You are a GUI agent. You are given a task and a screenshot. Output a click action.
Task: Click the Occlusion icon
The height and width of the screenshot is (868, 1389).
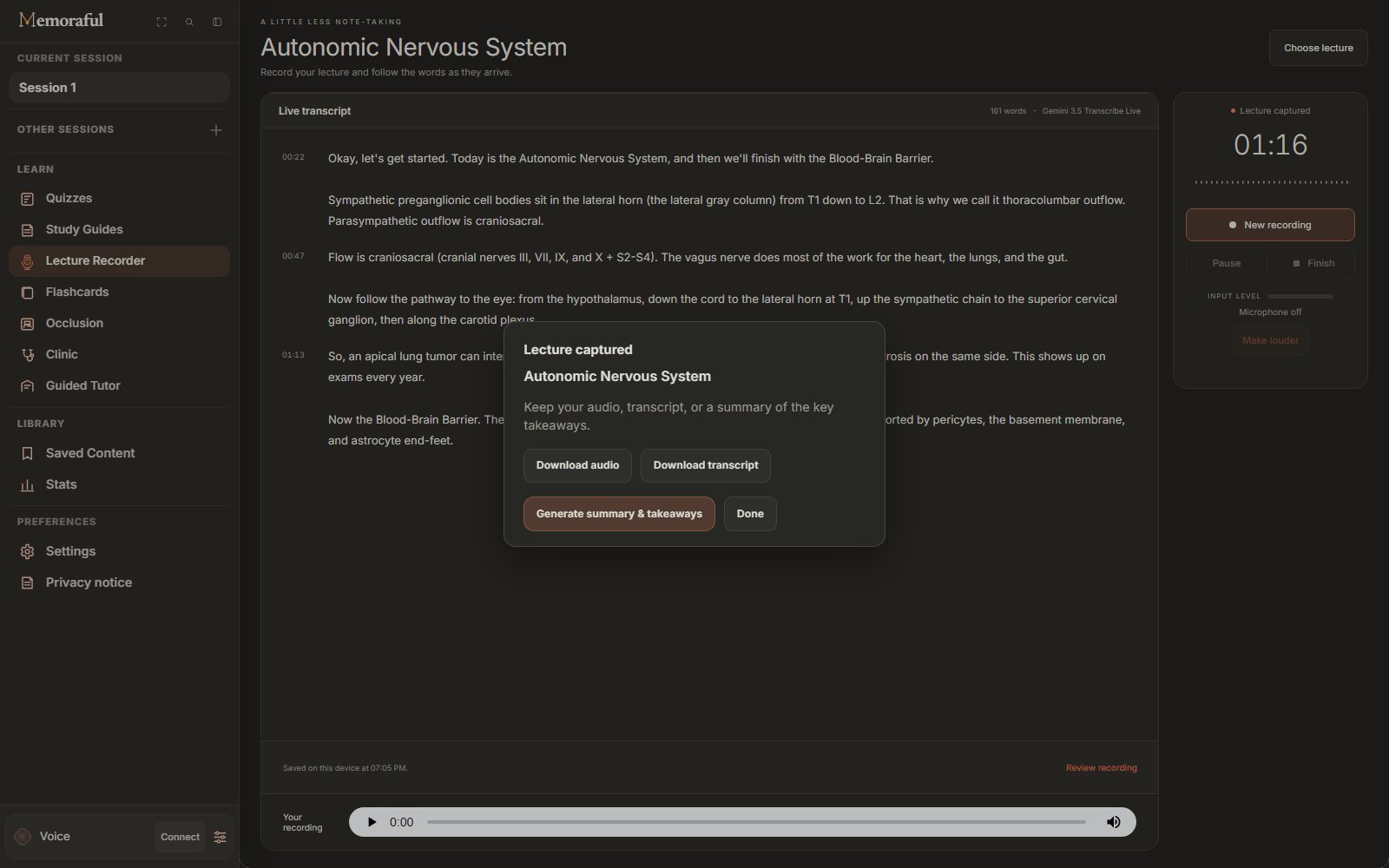[x=27, y=324]
